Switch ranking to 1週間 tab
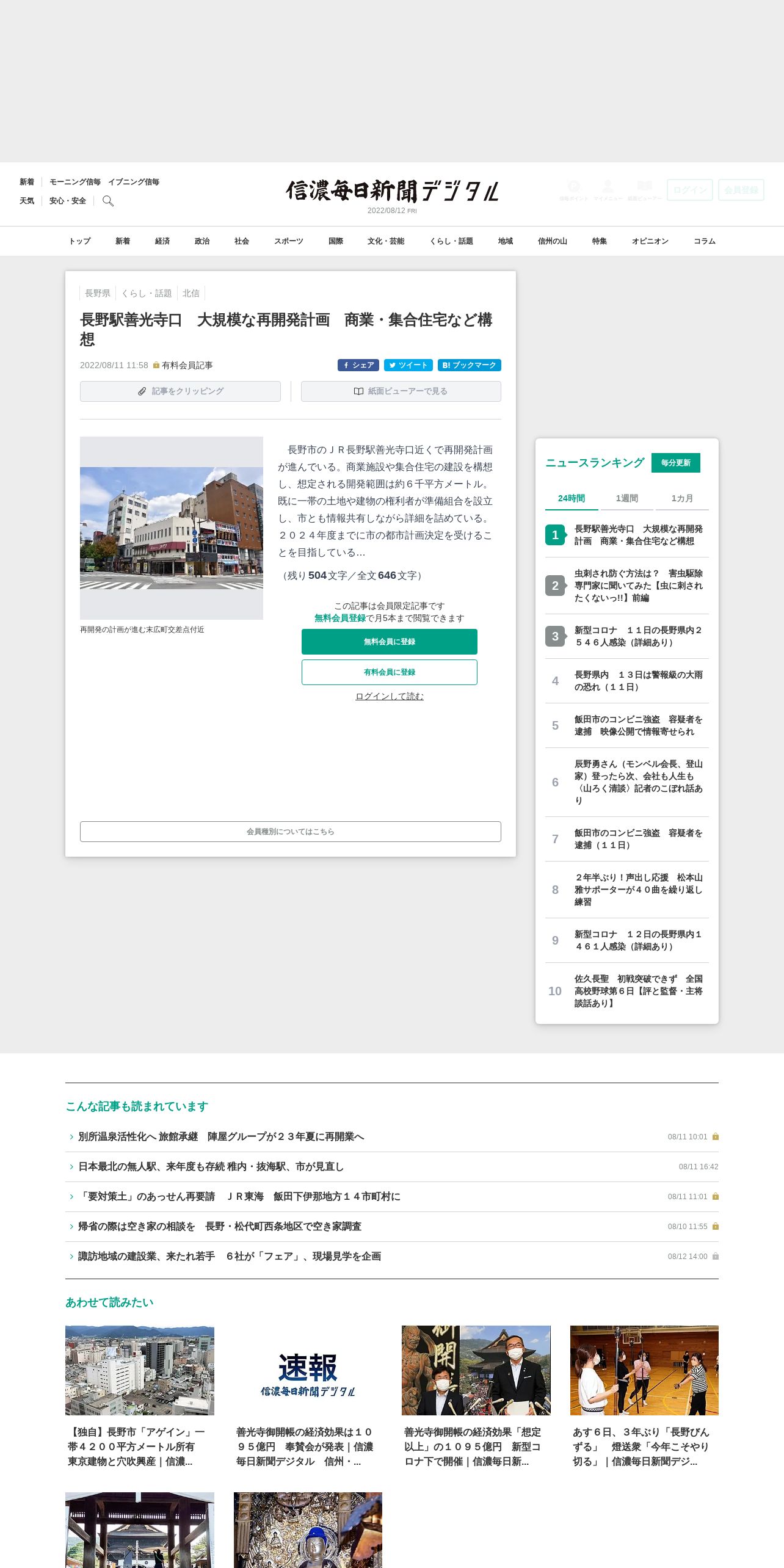The width and height of the screenshot is (784, 1568). click(x=627, y=498)
